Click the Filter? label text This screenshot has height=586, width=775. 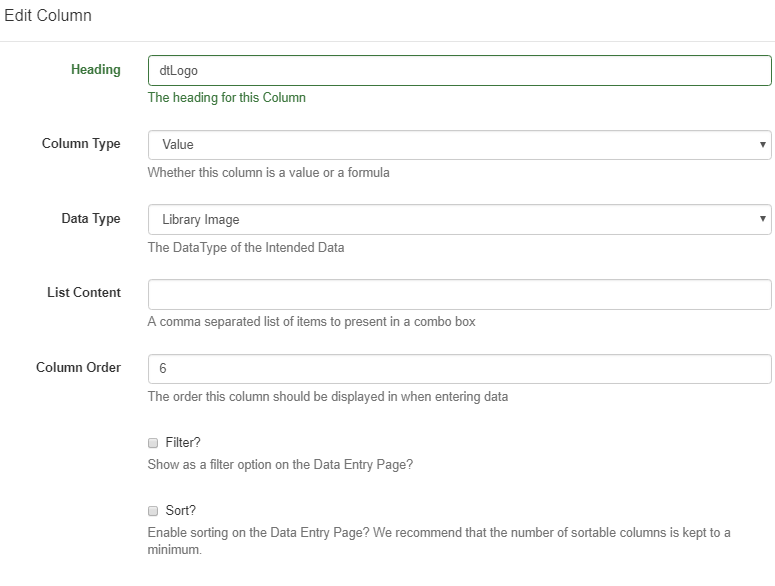183,442
